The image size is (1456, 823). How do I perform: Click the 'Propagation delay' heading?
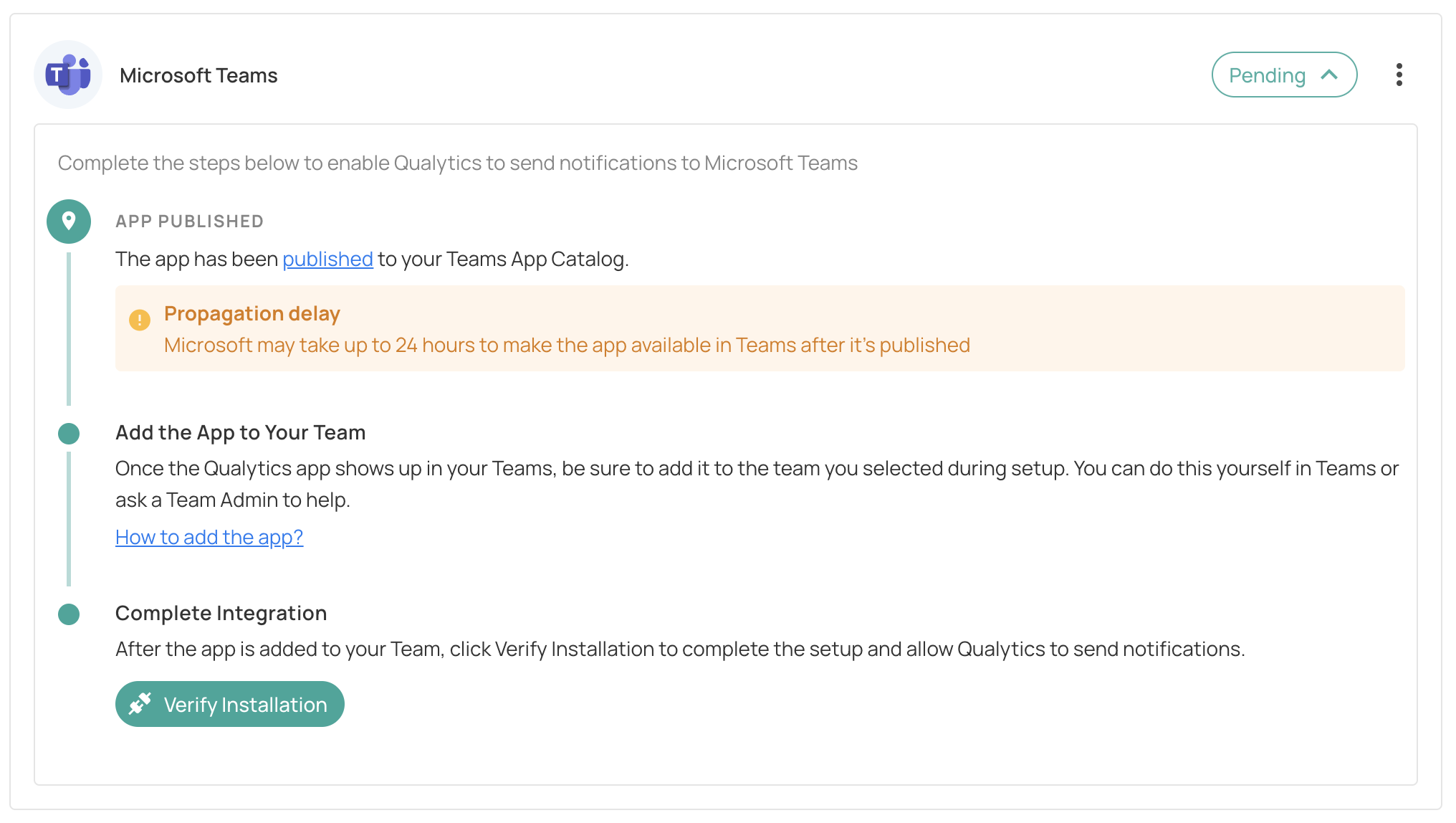[252, 313]
